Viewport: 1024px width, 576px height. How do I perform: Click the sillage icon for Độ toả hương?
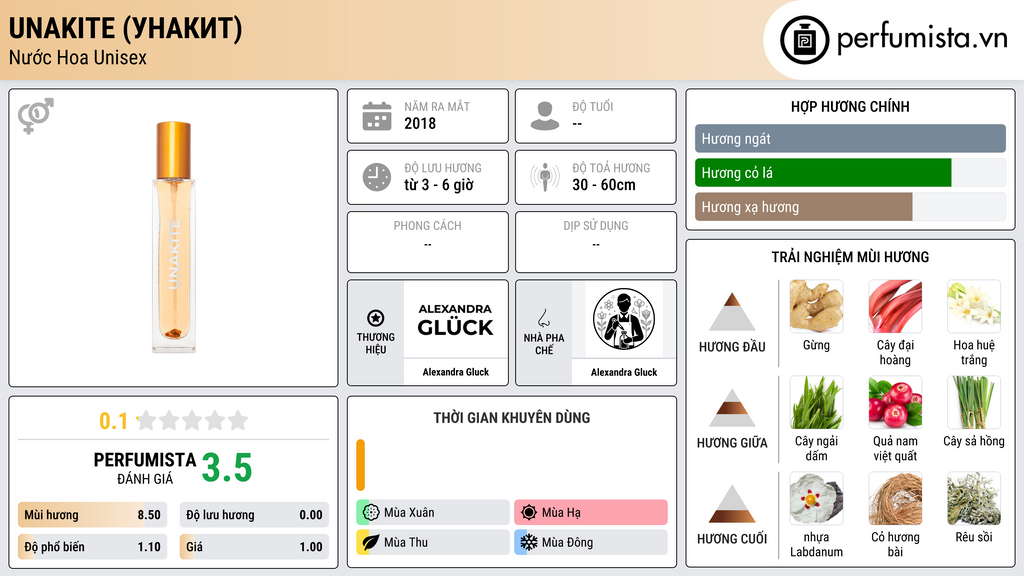[x=545, y=177]
